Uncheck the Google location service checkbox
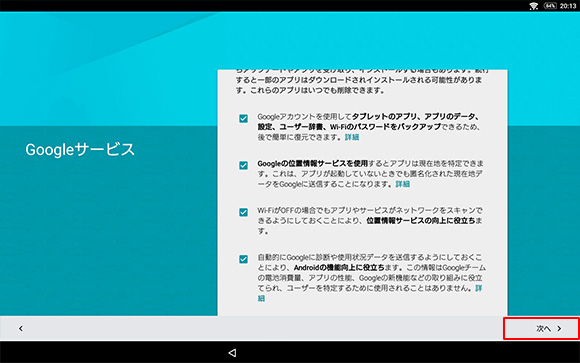580x363 pixels. pos(243,165)
